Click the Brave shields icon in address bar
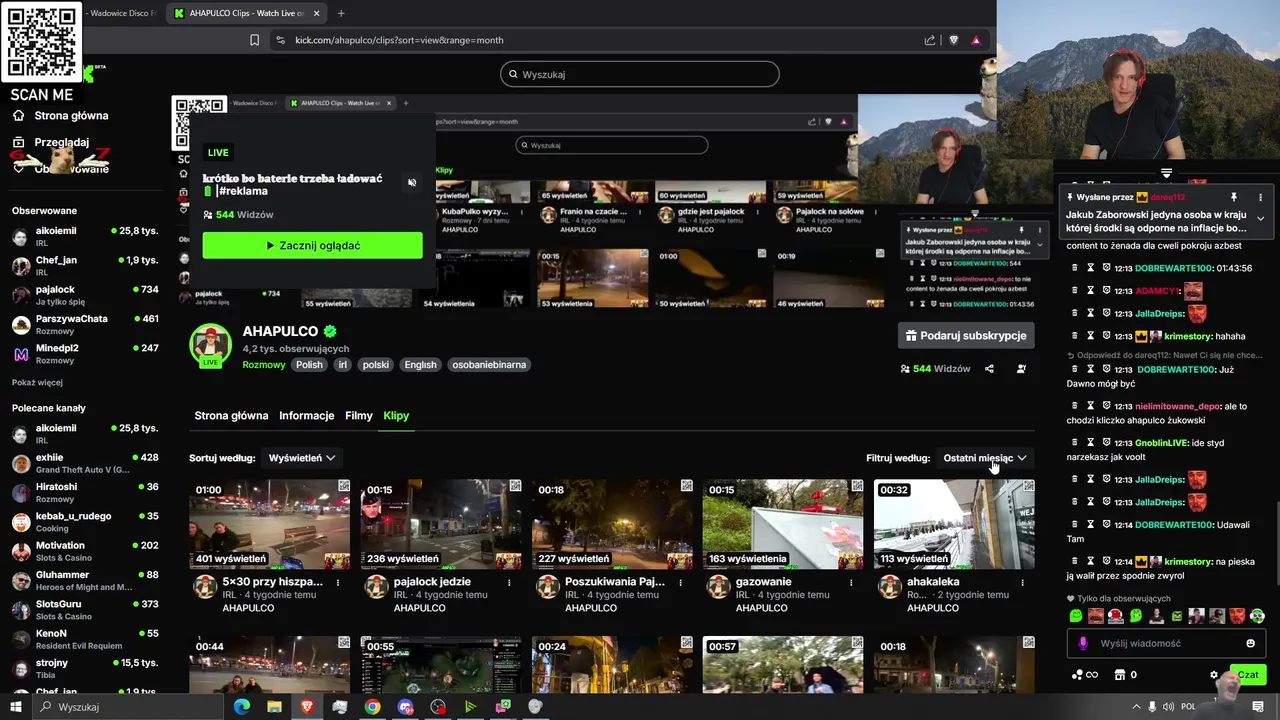Image resolution: width=1280 pixels, height=720 pixels. point(953,40)
